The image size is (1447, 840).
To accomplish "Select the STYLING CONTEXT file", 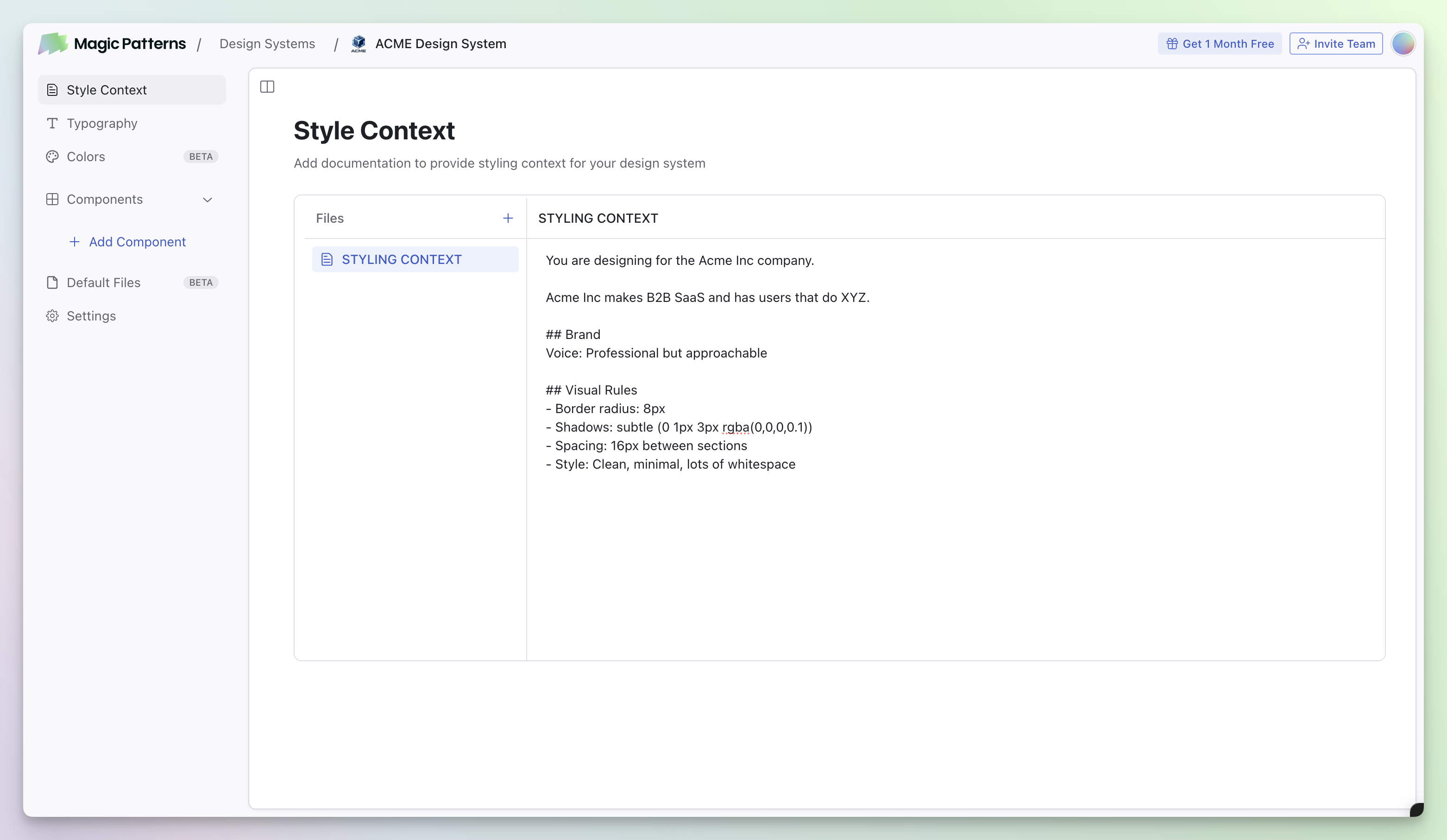I will point(402,259).
